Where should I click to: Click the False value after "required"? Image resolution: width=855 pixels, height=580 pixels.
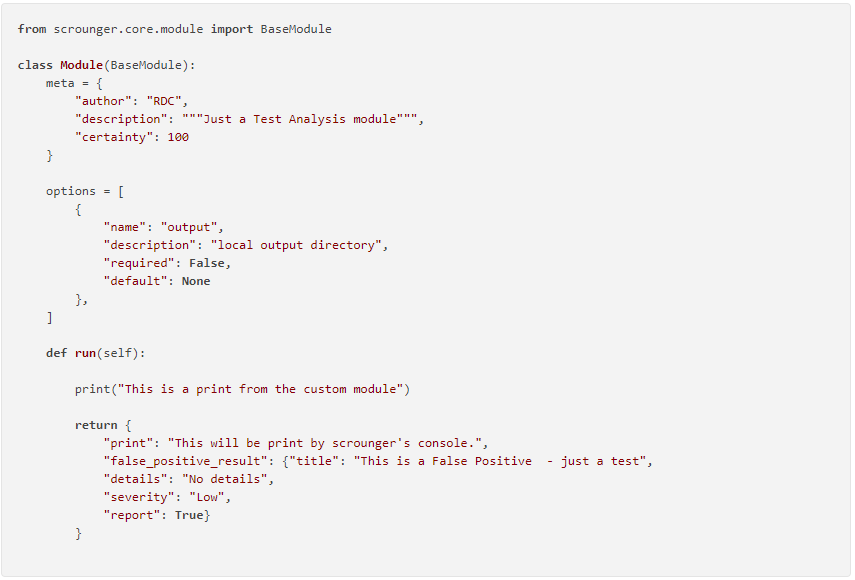[x=213, y=263]
